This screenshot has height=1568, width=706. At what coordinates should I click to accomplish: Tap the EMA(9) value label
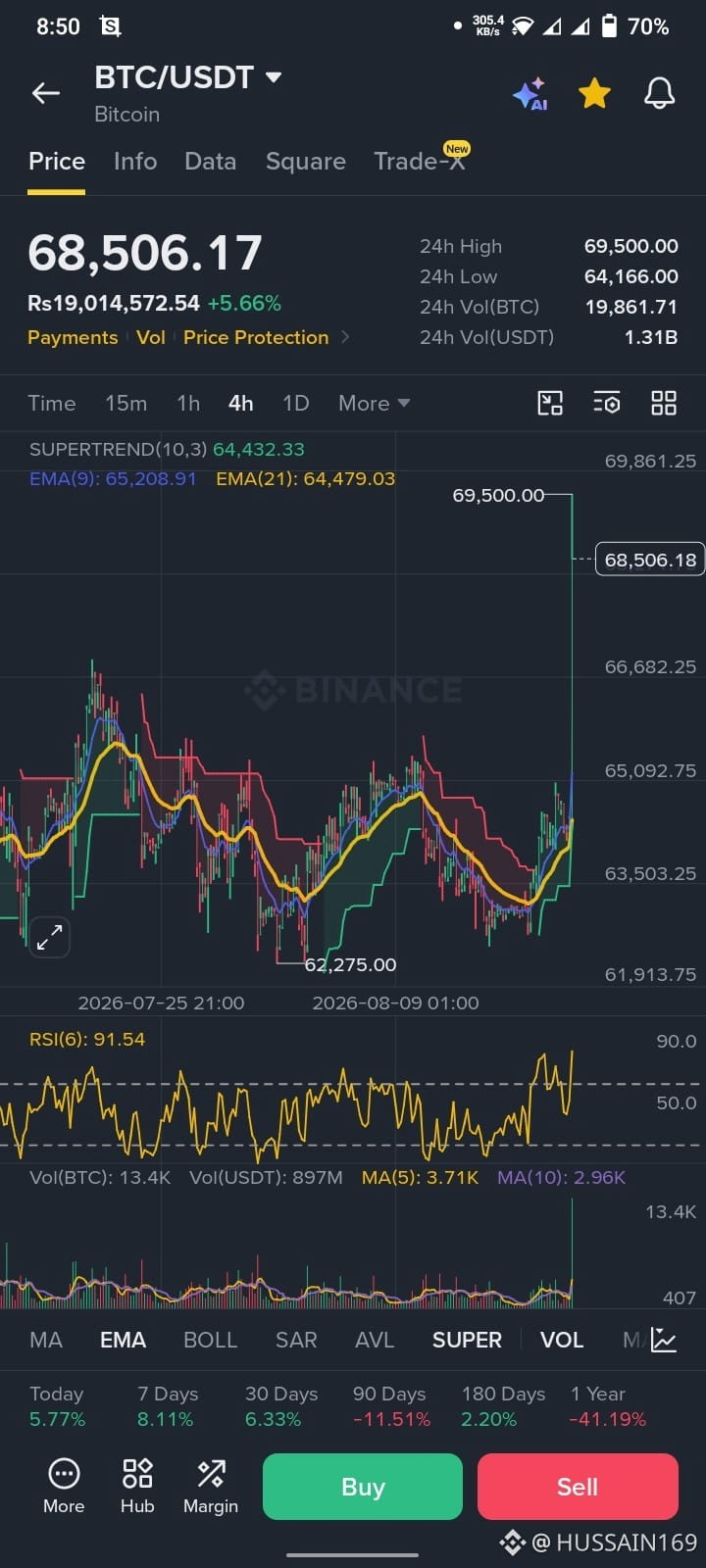pos(113,478)
